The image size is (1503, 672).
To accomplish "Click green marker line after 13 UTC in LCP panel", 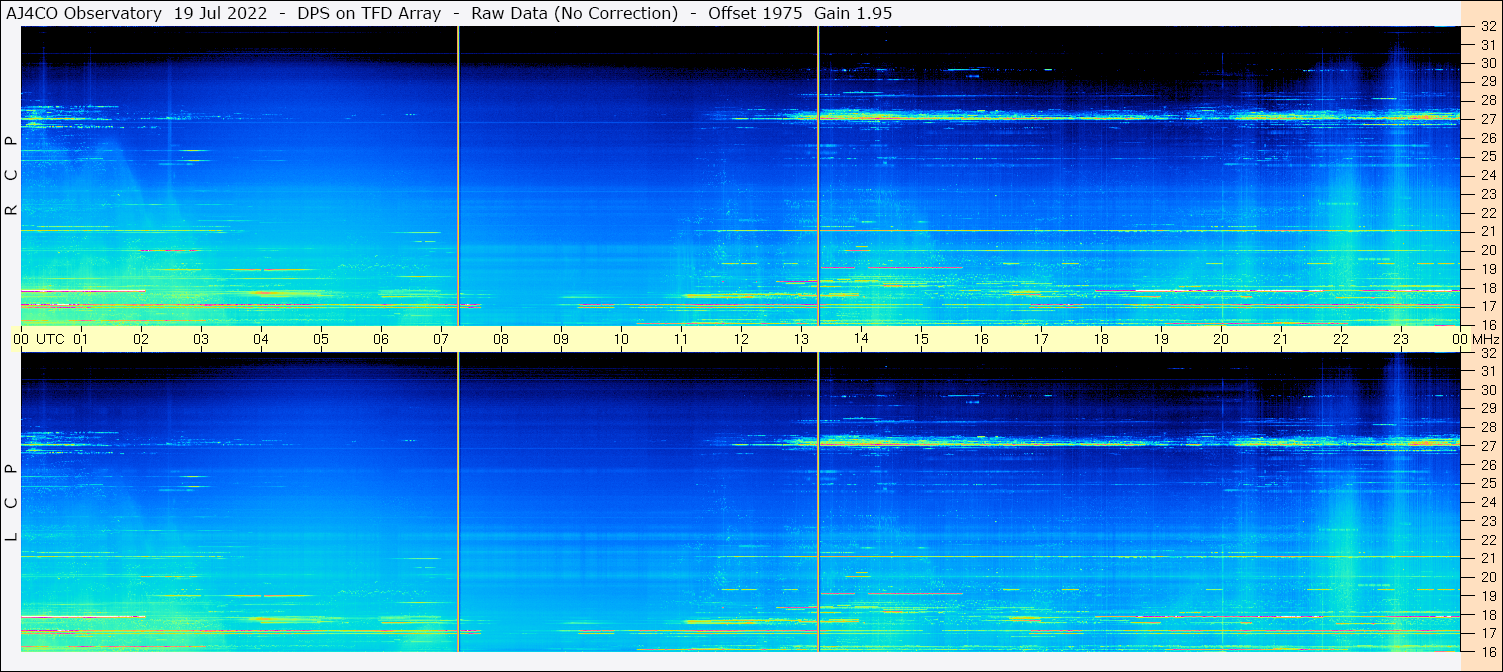I will click(818, 502).
